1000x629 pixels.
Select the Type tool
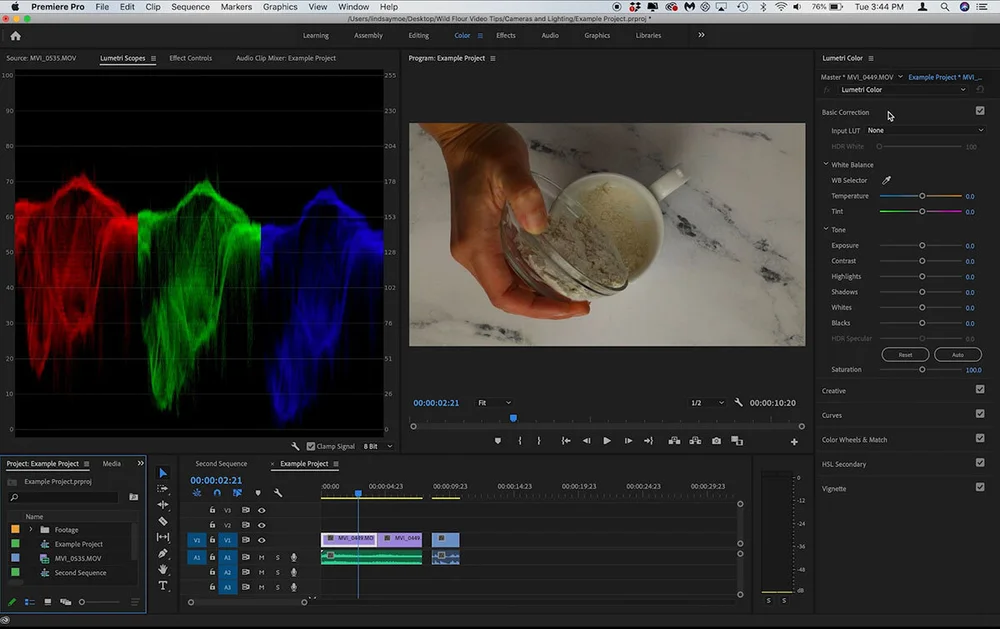click(x=163, y=586)
